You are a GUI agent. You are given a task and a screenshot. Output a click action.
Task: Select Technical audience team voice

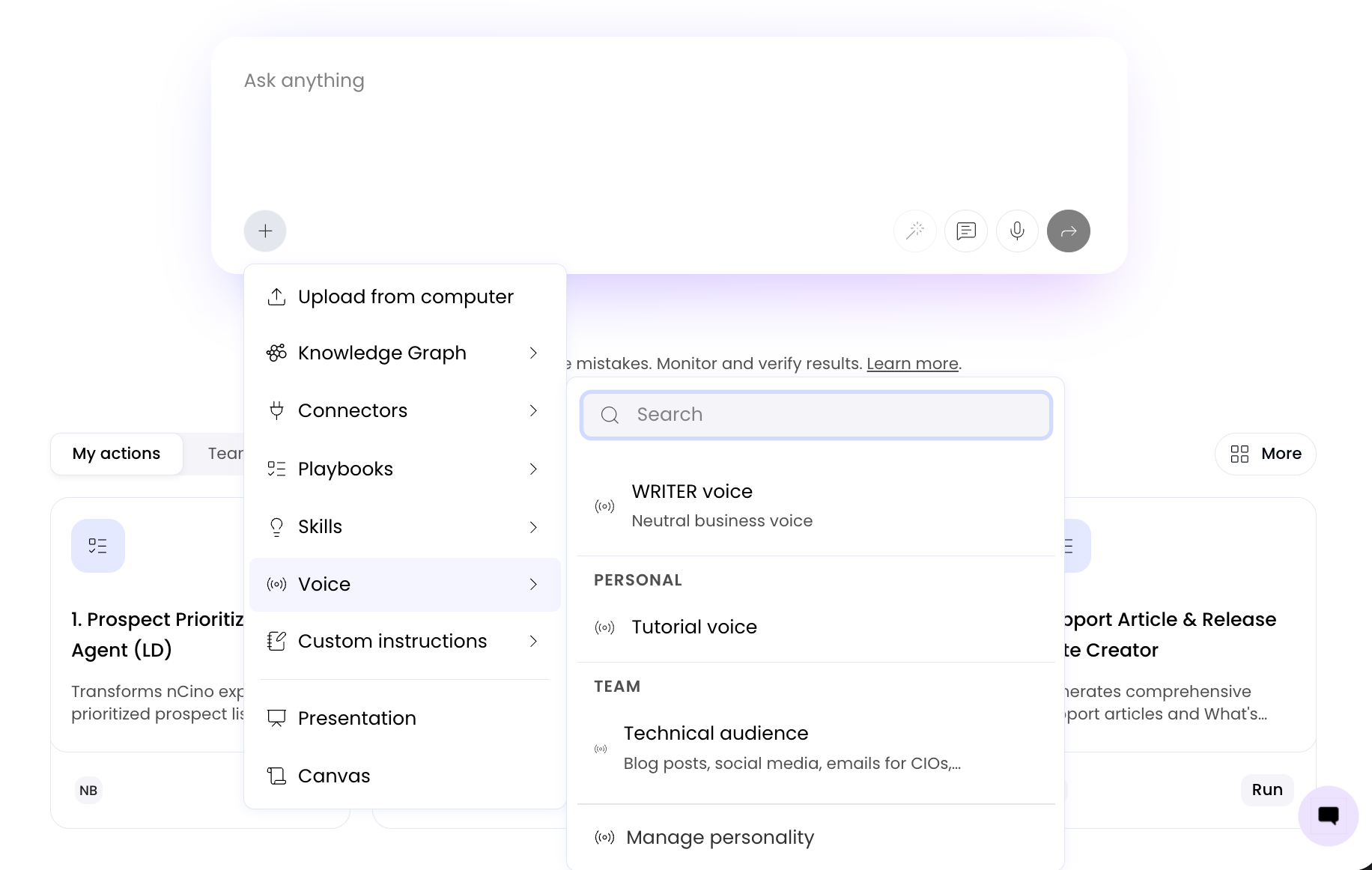816,749
